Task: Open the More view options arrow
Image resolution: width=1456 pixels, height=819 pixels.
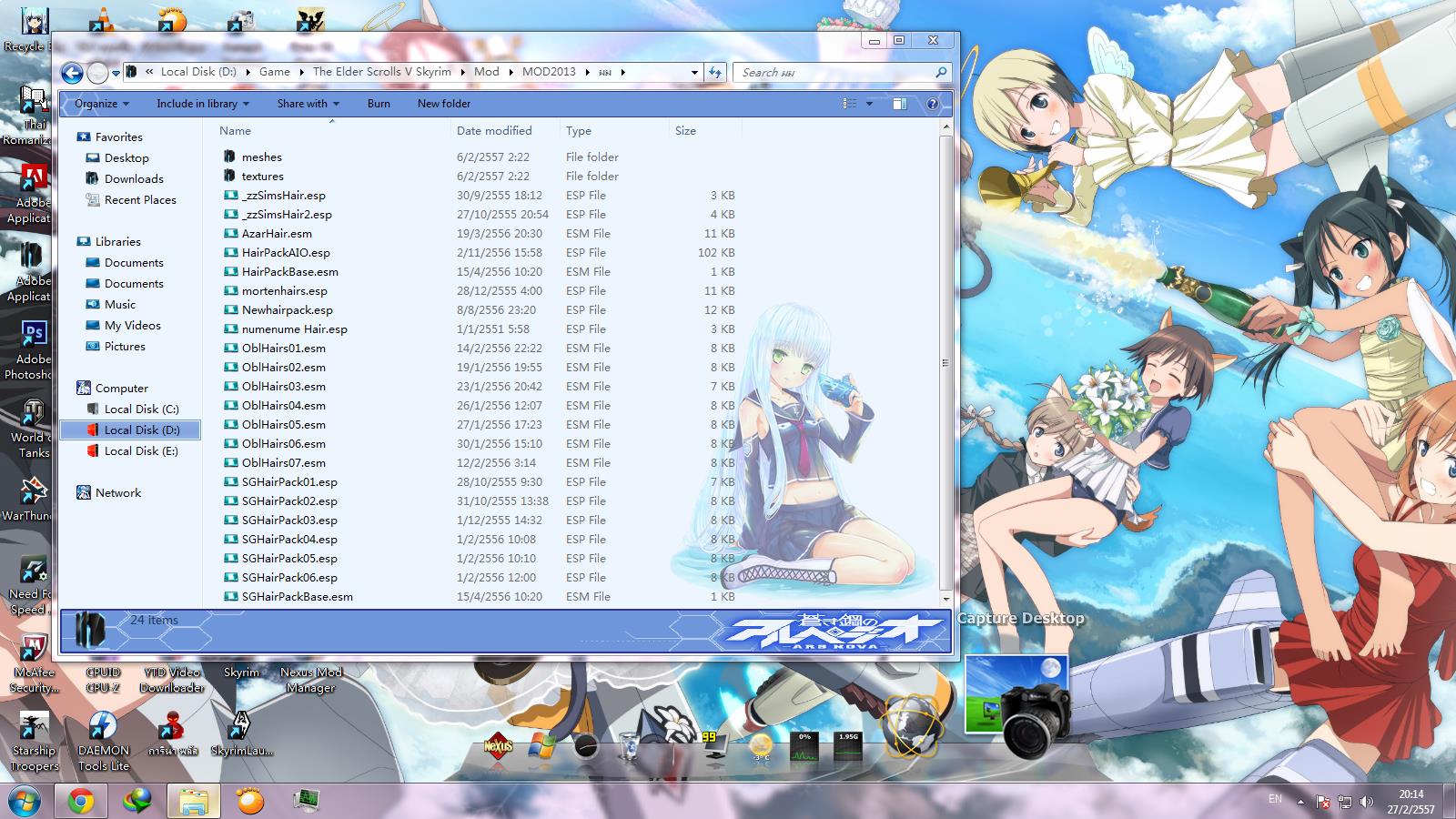Action: (x=869, y=104)
